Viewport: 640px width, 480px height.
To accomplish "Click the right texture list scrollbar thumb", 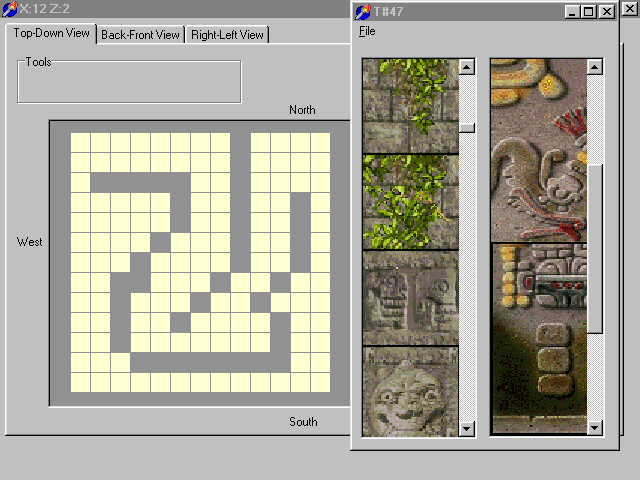I will [595, 249].
